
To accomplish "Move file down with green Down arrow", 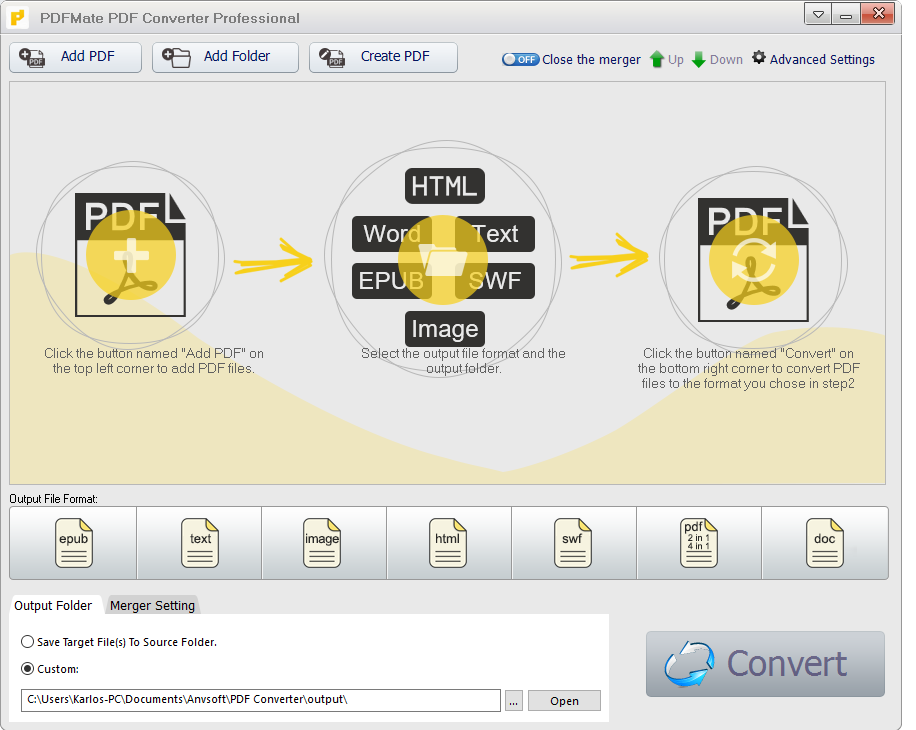I will 717,60.
